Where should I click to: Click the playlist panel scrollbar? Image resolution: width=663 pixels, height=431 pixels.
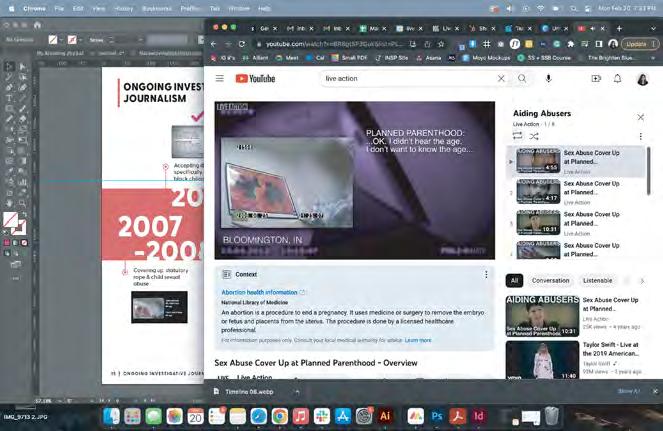click(648, 171)
